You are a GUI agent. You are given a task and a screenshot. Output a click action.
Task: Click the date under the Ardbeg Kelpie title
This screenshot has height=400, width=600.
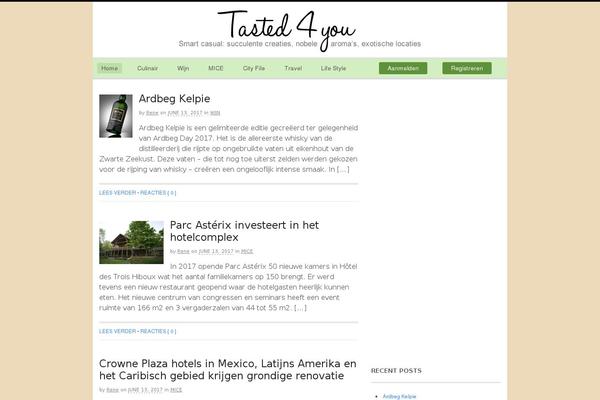click(x=185, y=113)
